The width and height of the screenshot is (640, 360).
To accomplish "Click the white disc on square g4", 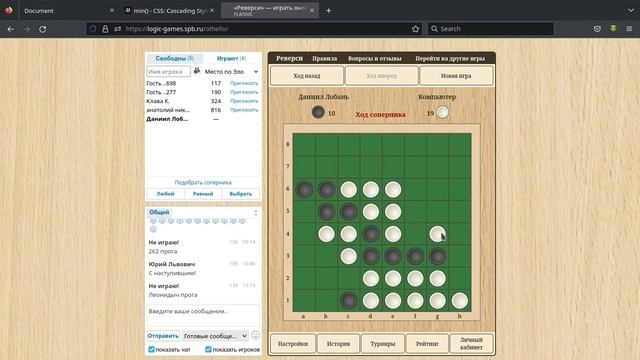I will [438, 234].
